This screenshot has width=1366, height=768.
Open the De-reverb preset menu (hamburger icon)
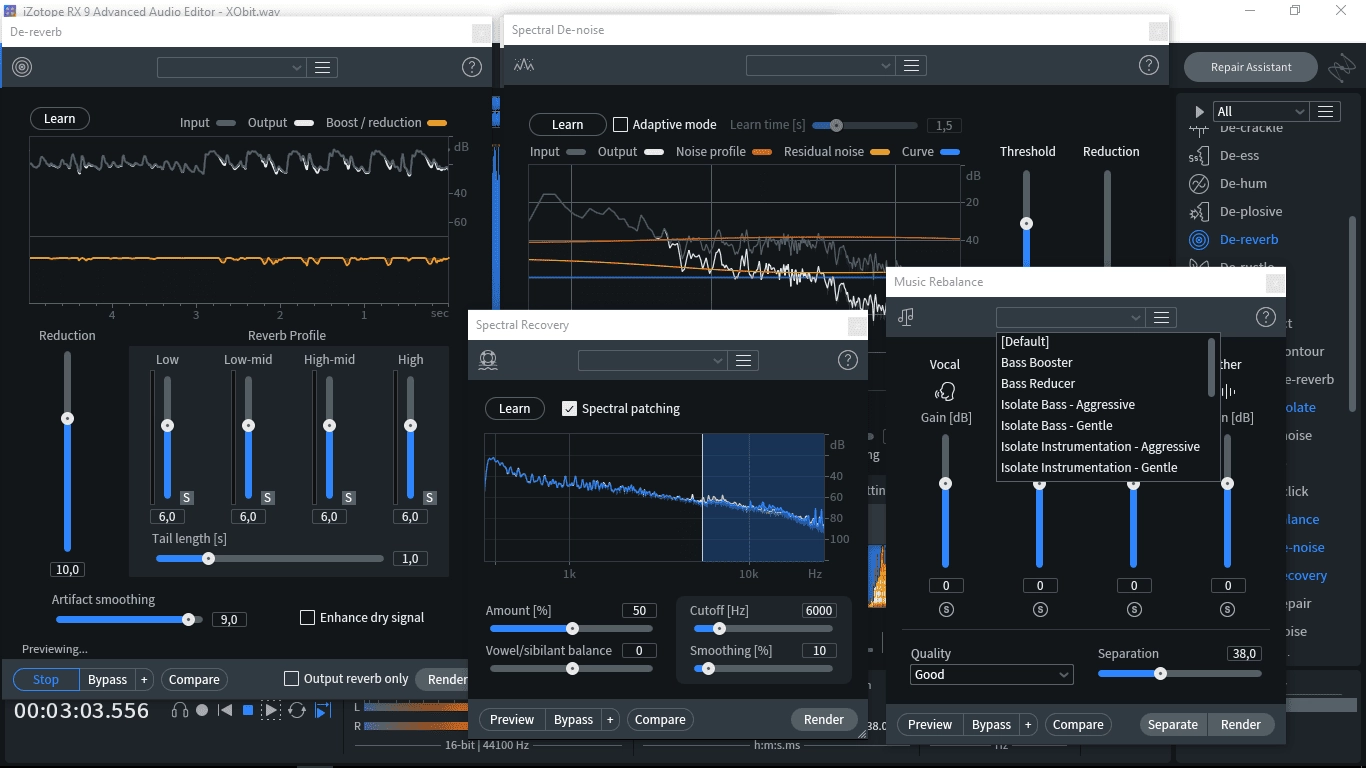click(x=322, y=67)
